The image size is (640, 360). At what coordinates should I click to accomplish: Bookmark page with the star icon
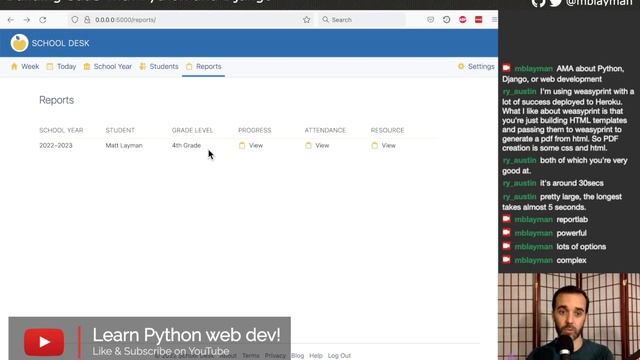pyautogui.click(x=307, y=20)
